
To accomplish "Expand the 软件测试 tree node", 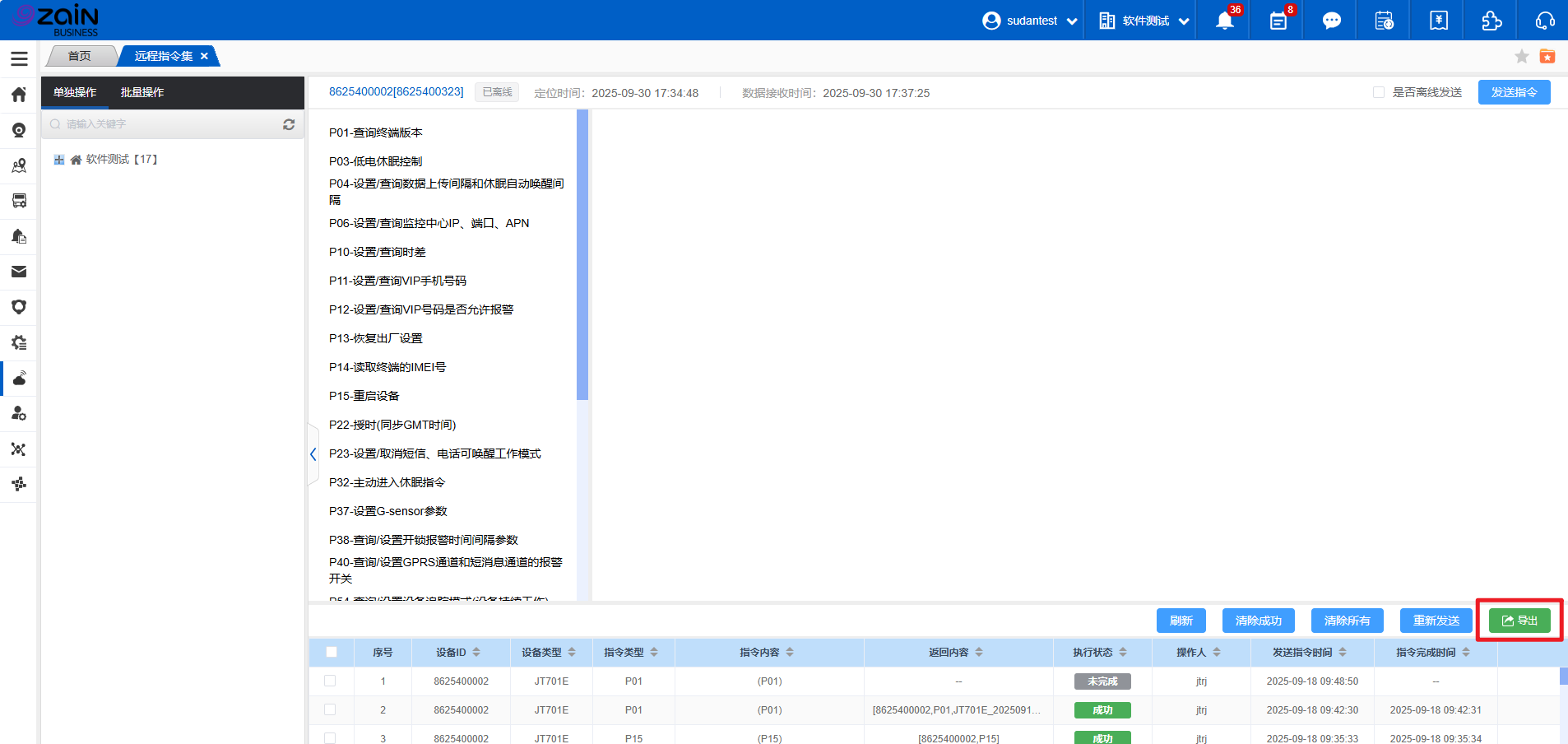I will pyautogui.click(x=59, y=160).
